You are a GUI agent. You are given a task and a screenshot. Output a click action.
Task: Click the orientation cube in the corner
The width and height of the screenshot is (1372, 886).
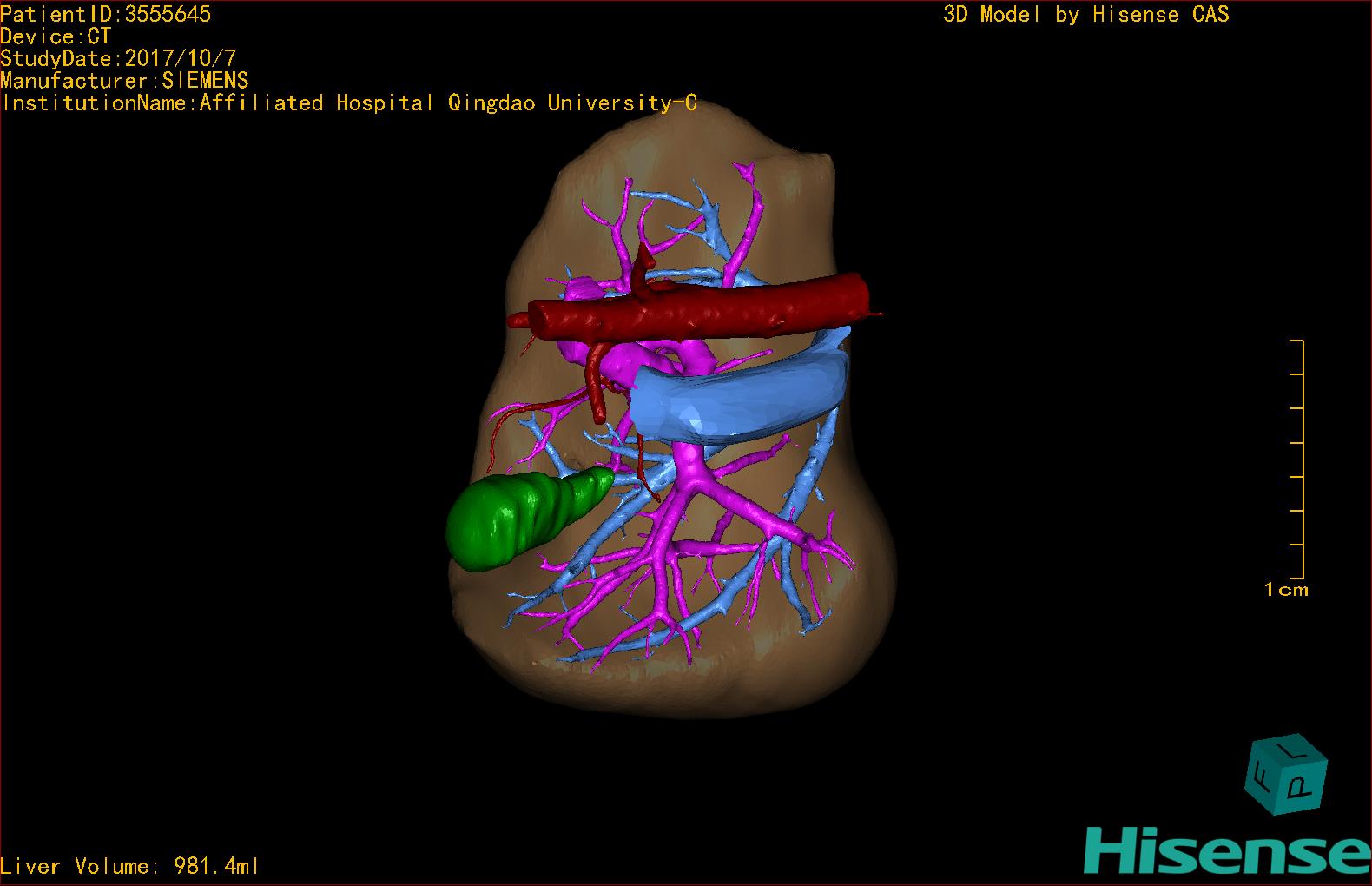point(1286,777)
